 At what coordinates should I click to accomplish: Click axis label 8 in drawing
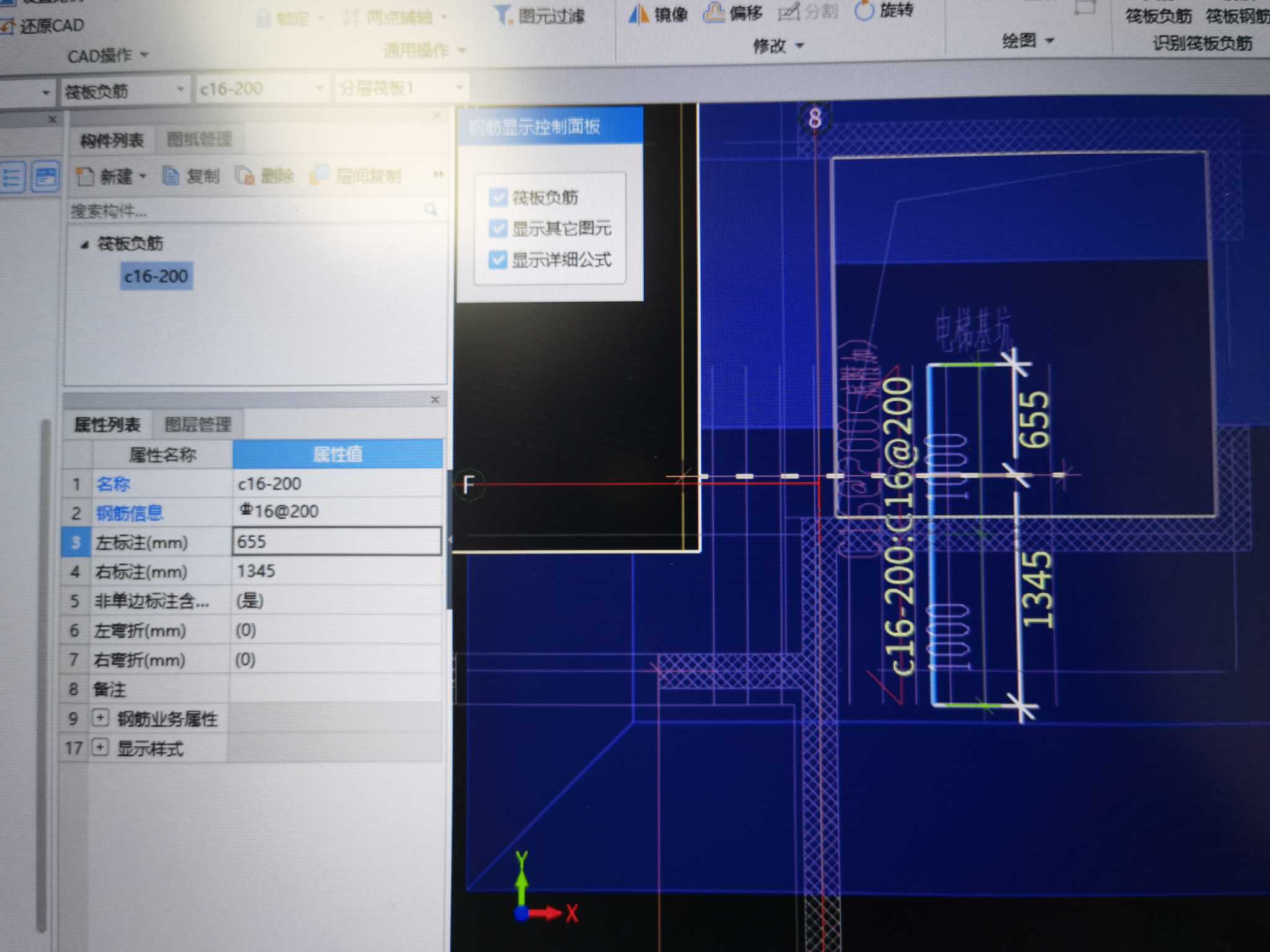pos(815,118)
